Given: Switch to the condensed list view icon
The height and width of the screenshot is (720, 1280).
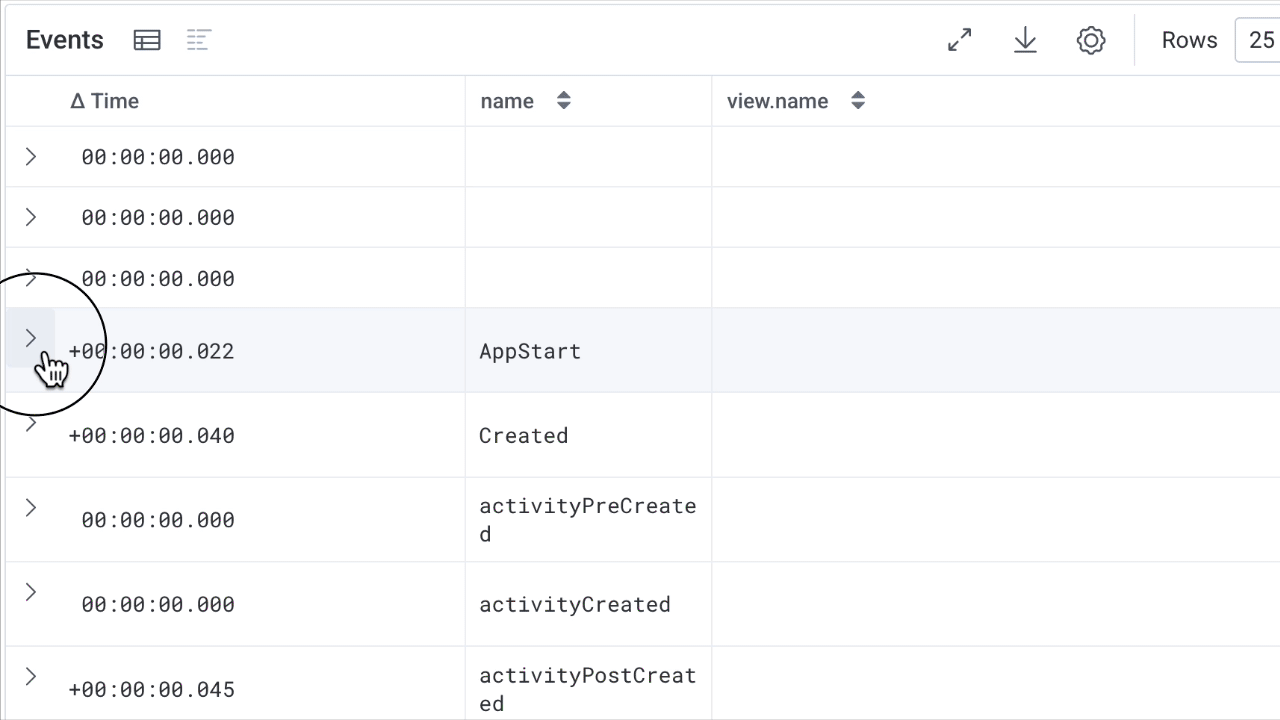Looking at the screenshot, I should tap(199, 40).
